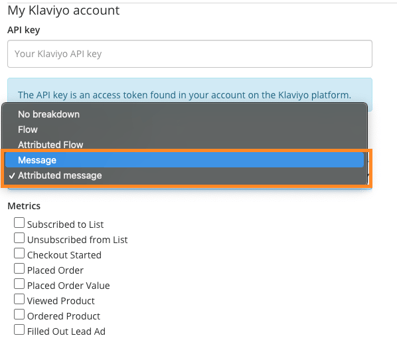The height and width of the screenshot is (360, 397).
Task: Tick the Viewed Product checkbox
Action: [x=19, y=299]
